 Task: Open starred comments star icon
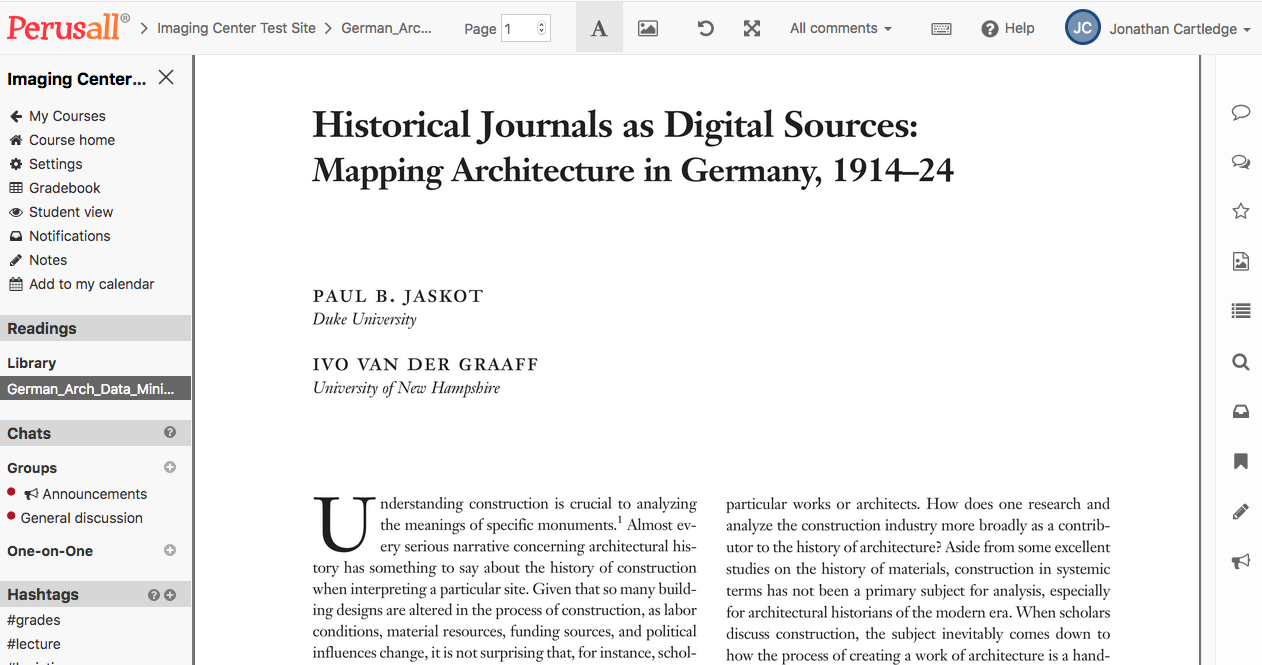1241,211
